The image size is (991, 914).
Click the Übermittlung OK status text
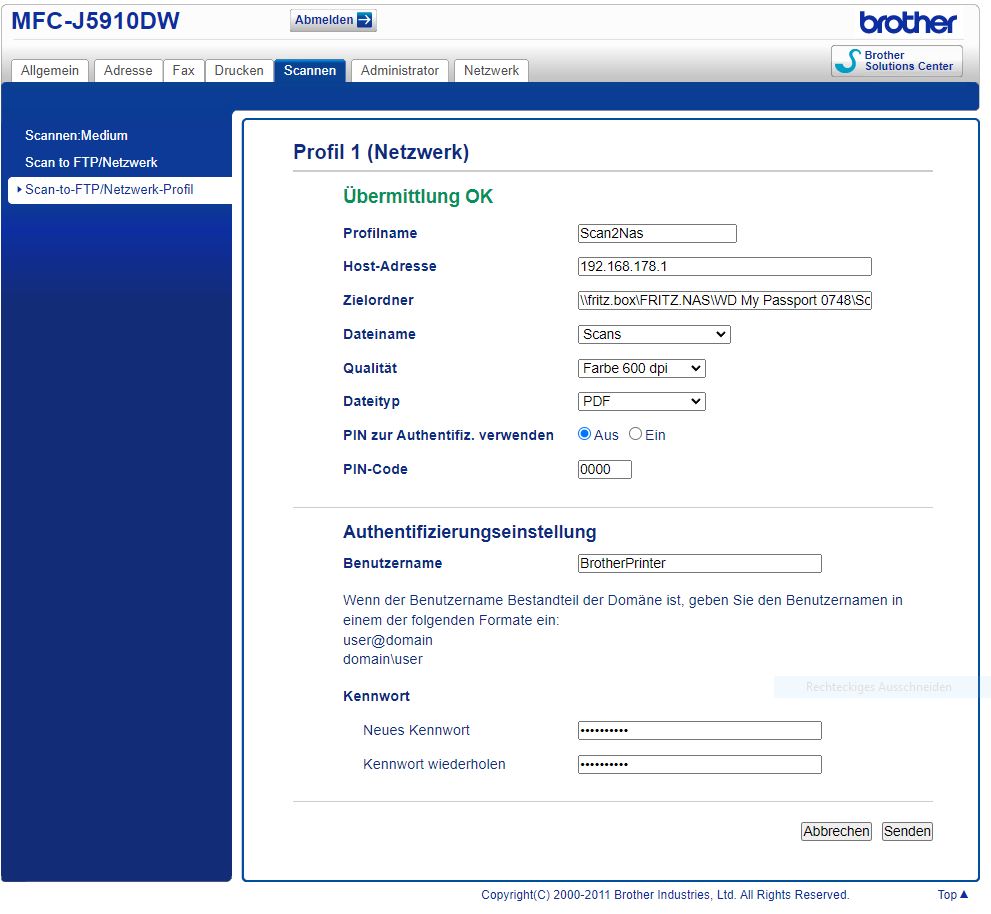[418, 197]
